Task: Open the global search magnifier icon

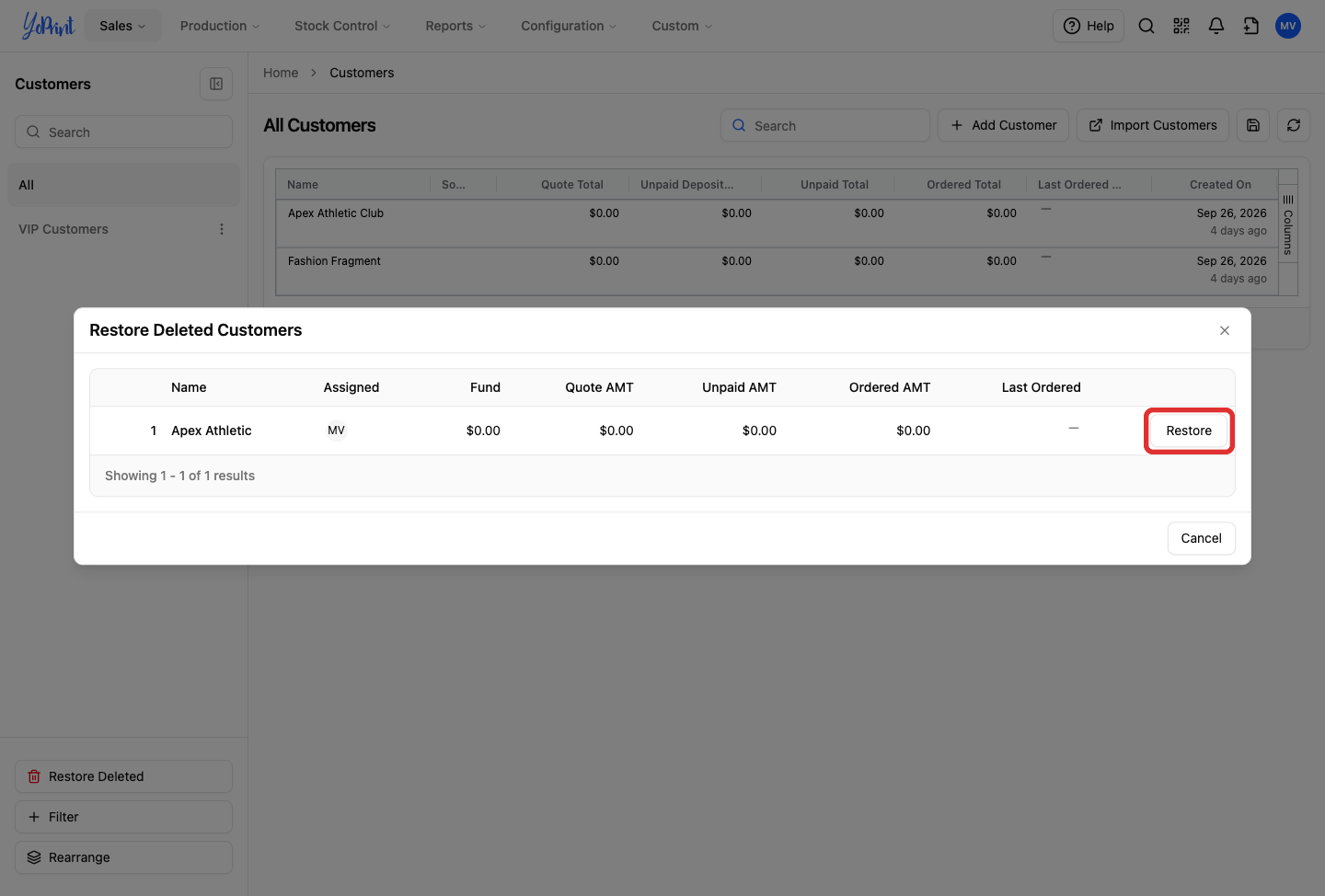Action: point(1146,26)
